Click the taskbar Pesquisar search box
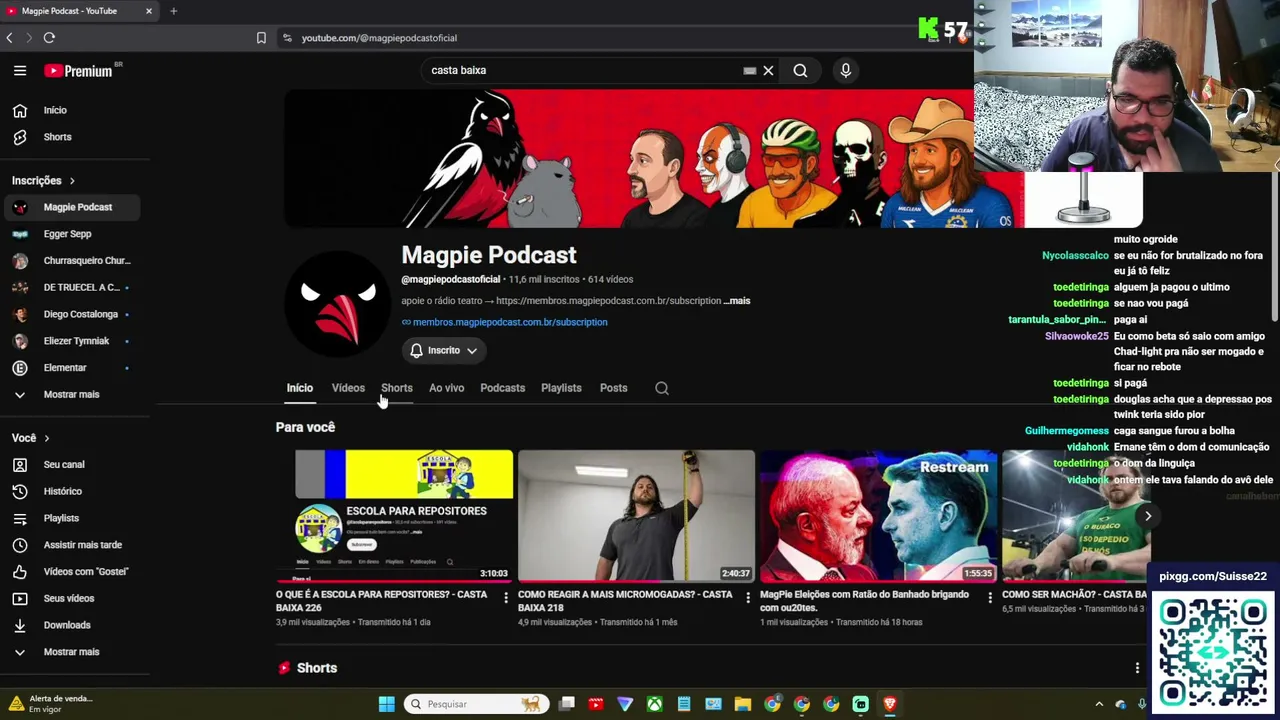1280x720 pixels. click(477, 704)
